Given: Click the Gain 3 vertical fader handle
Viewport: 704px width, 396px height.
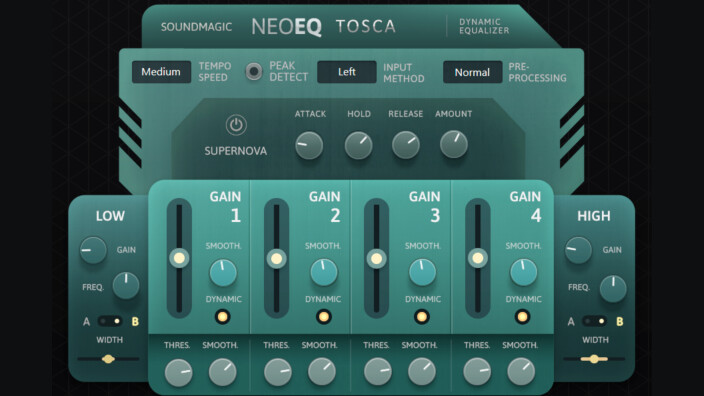Looking at the screenshot, I should [x=376, y=259].
